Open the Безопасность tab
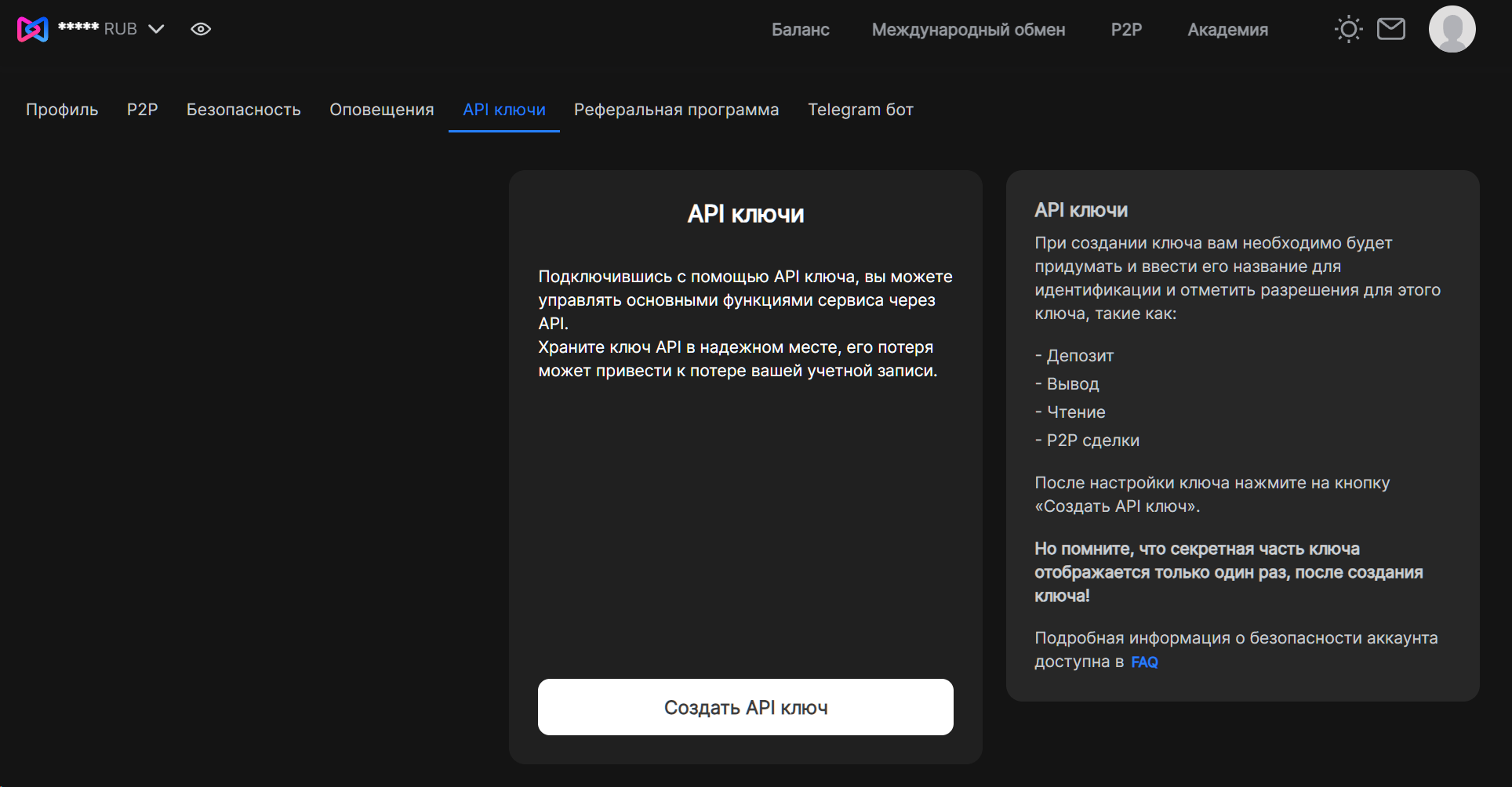Viewport: 1512px width, 787px height. (243, 110)
